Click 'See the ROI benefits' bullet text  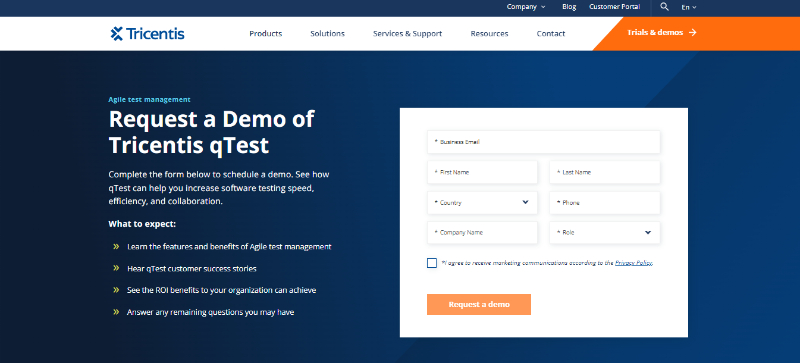coord(221,290)
